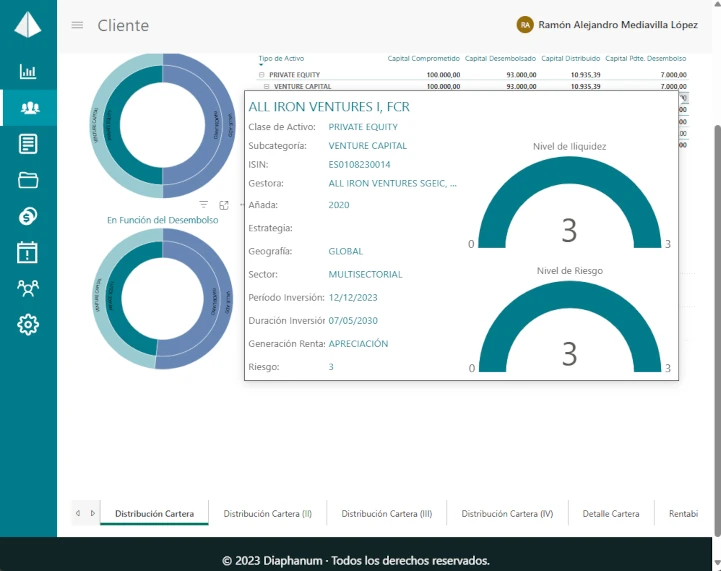
Task: Click the Capital Desembolsado column header
Action: (x=500, y=58)
